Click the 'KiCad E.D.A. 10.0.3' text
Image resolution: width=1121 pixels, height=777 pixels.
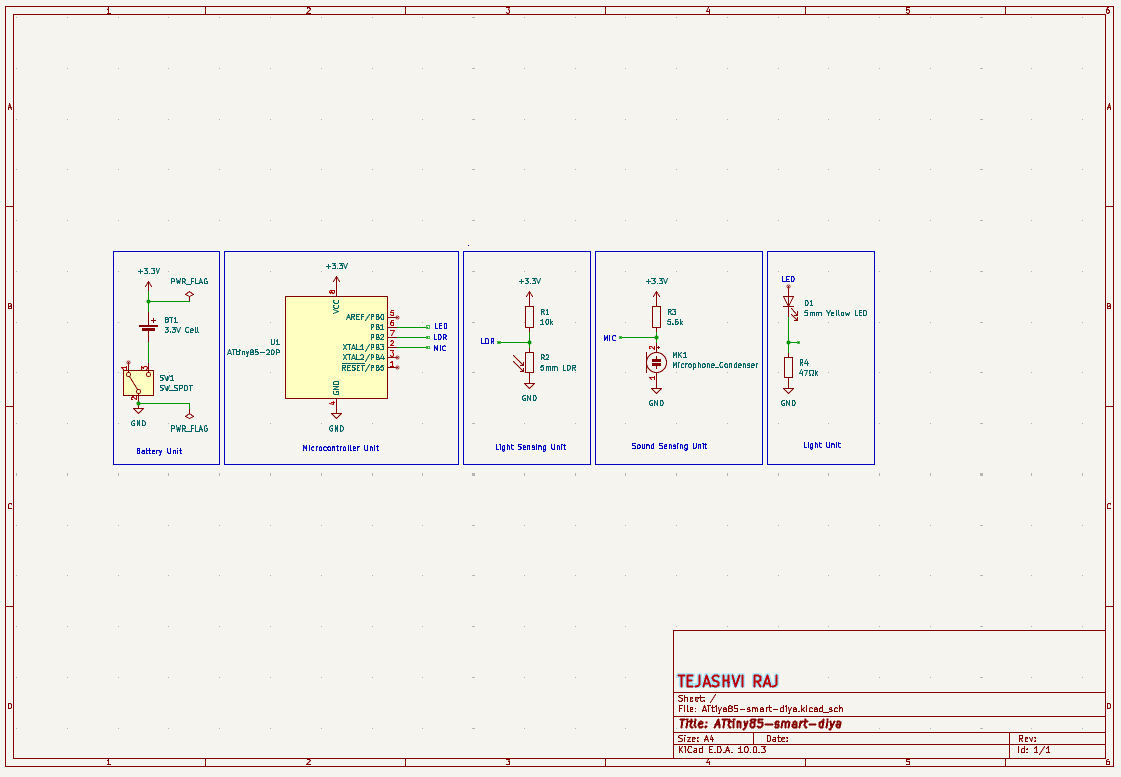(722, 750)
